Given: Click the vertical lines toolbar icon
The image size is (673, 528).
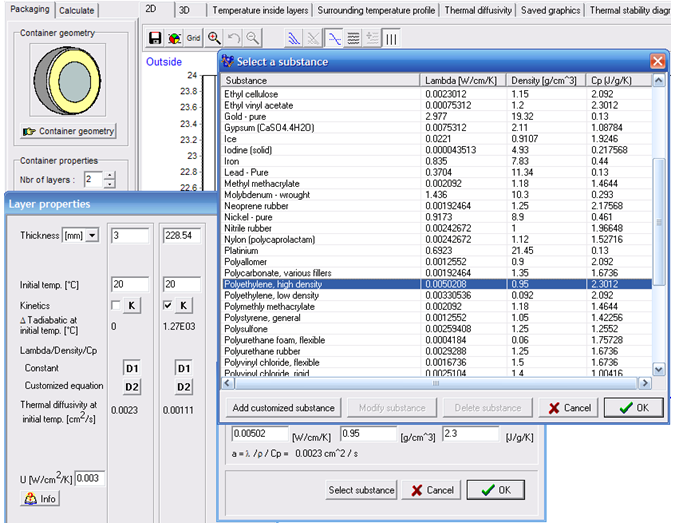Looking at the screenshot, I should (391, 39).
